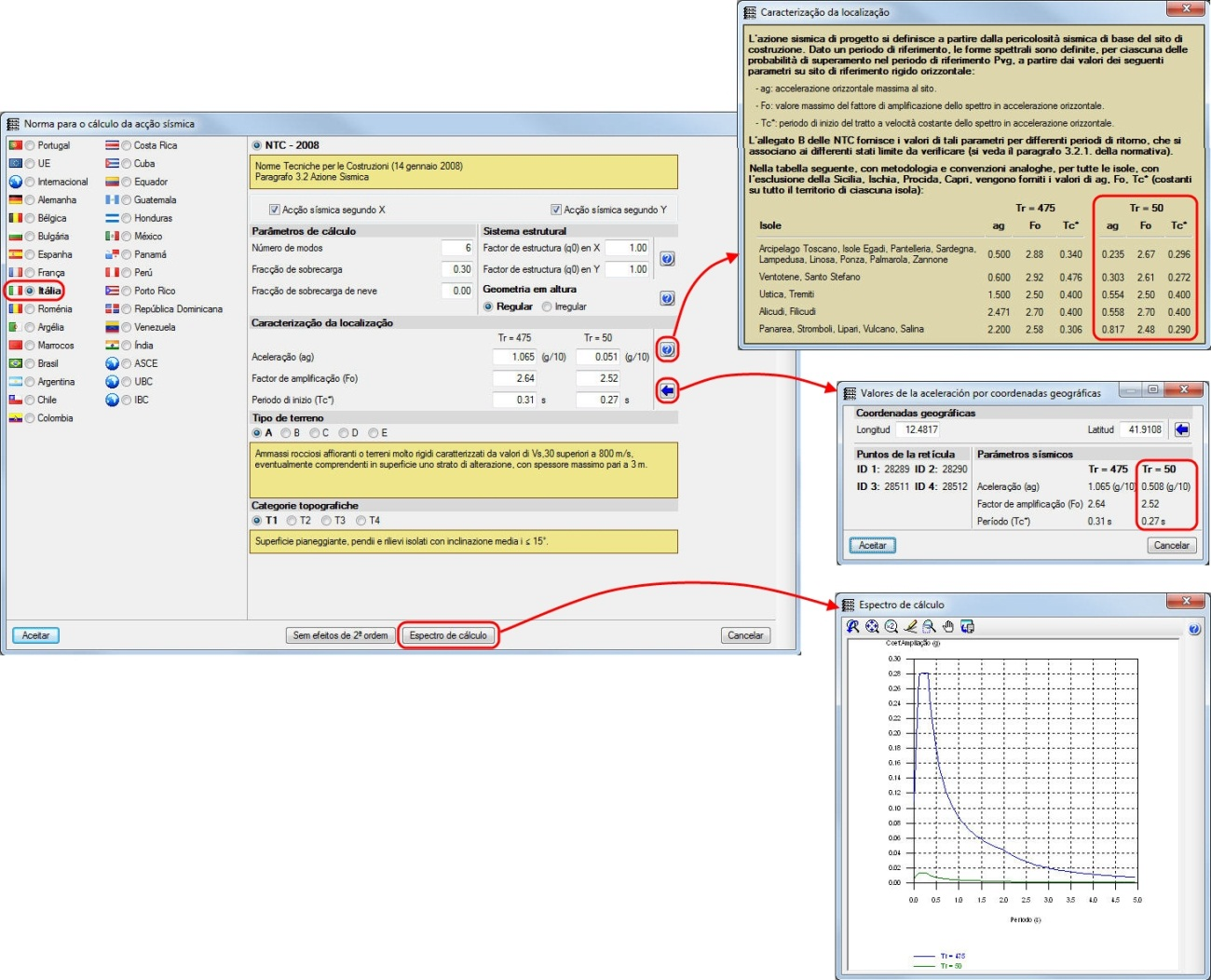Select the Internacional radio button
This screenshot has width=1211, height=980.
click(31, 182)
